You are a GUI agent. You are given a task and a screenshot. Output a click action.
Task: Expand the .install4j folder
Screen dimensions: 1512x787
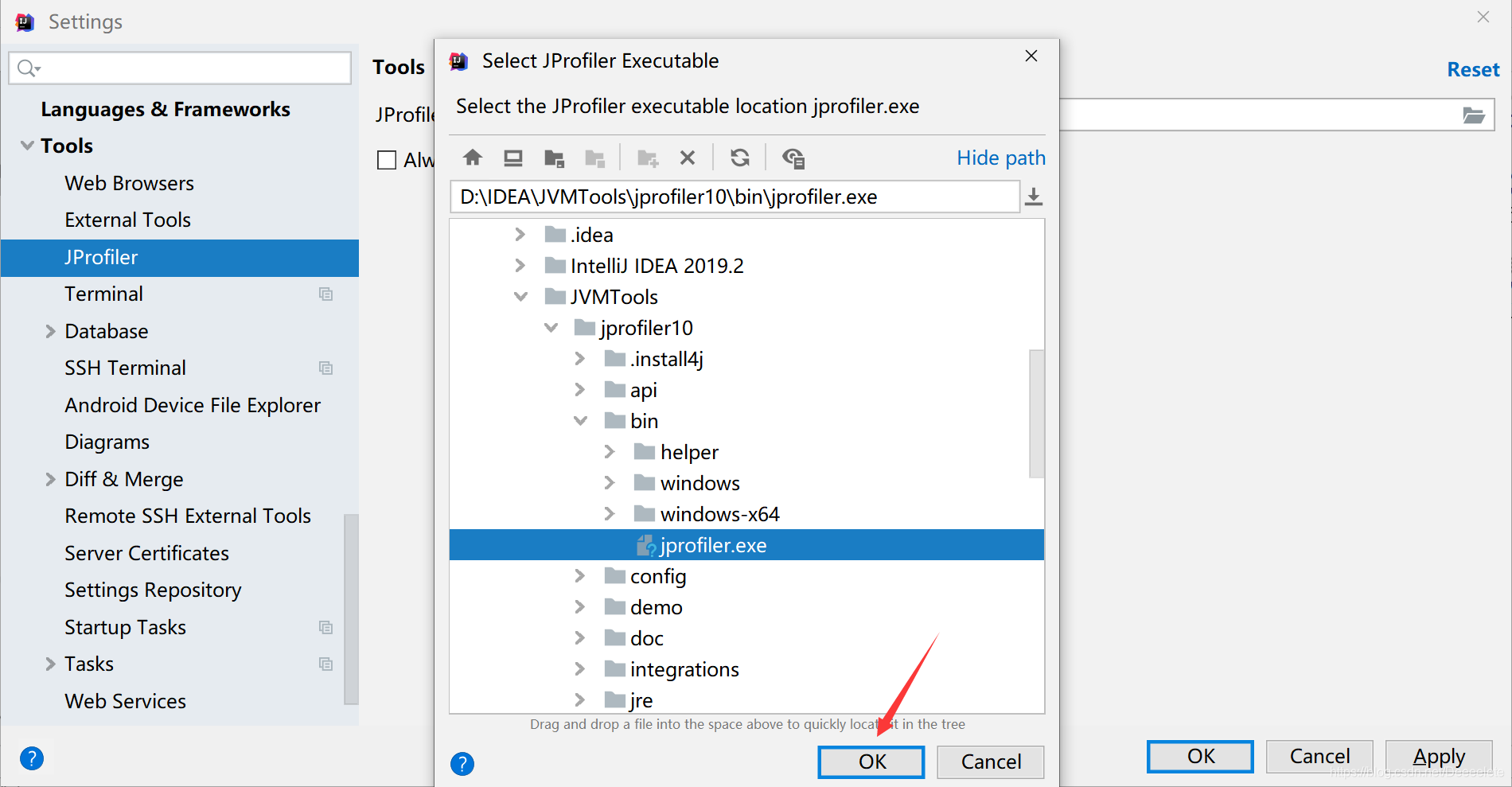580,358
